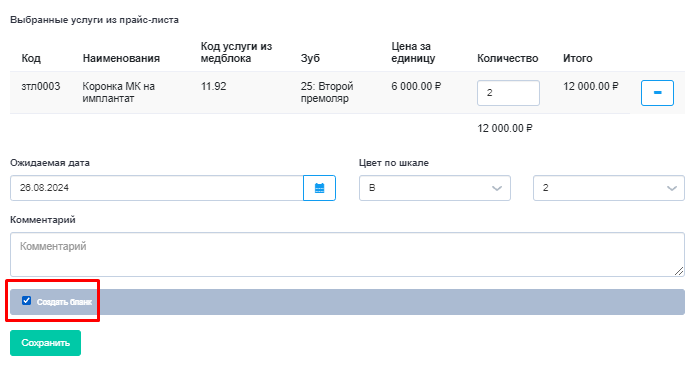
Task: Select the service code зтл0003 cell
Action: click(x=41, y=86)
